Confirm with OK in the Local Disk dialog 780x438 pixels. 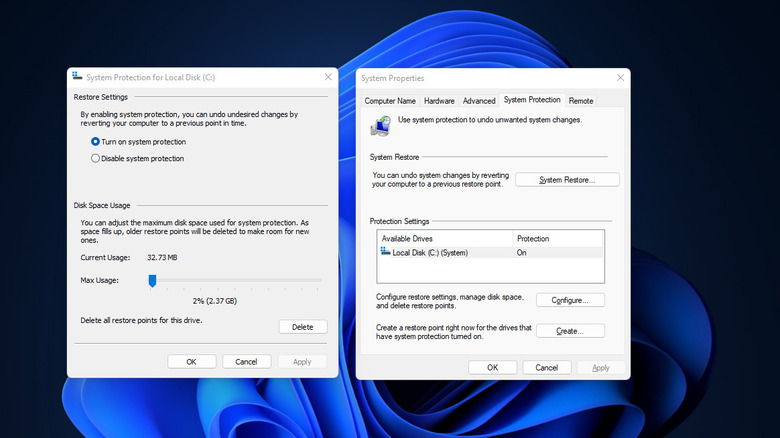tap(191, 362)
